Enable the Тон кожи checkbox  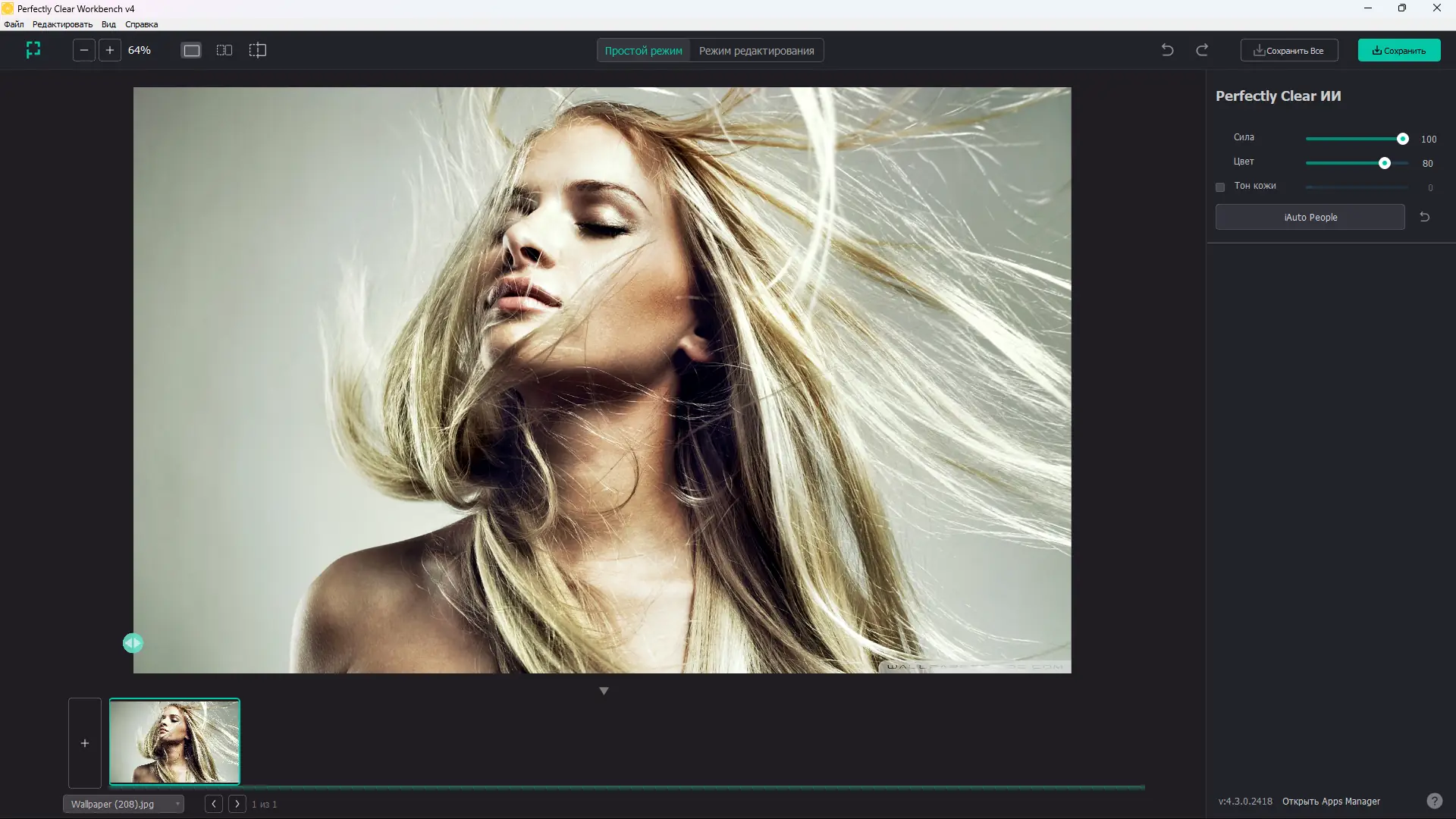click(1220, 187)
